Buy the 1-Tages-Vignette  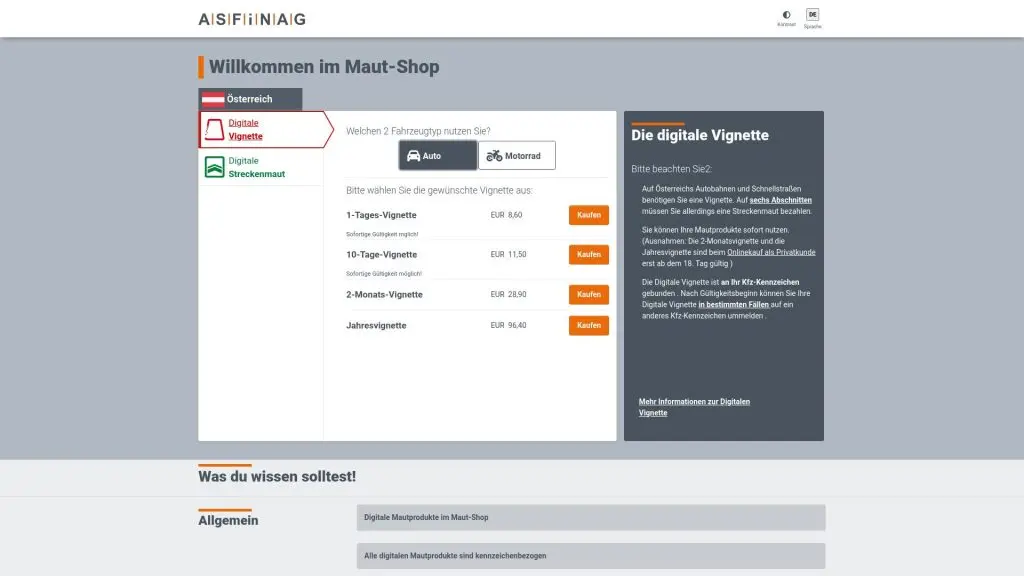click(x=588, y=215)
